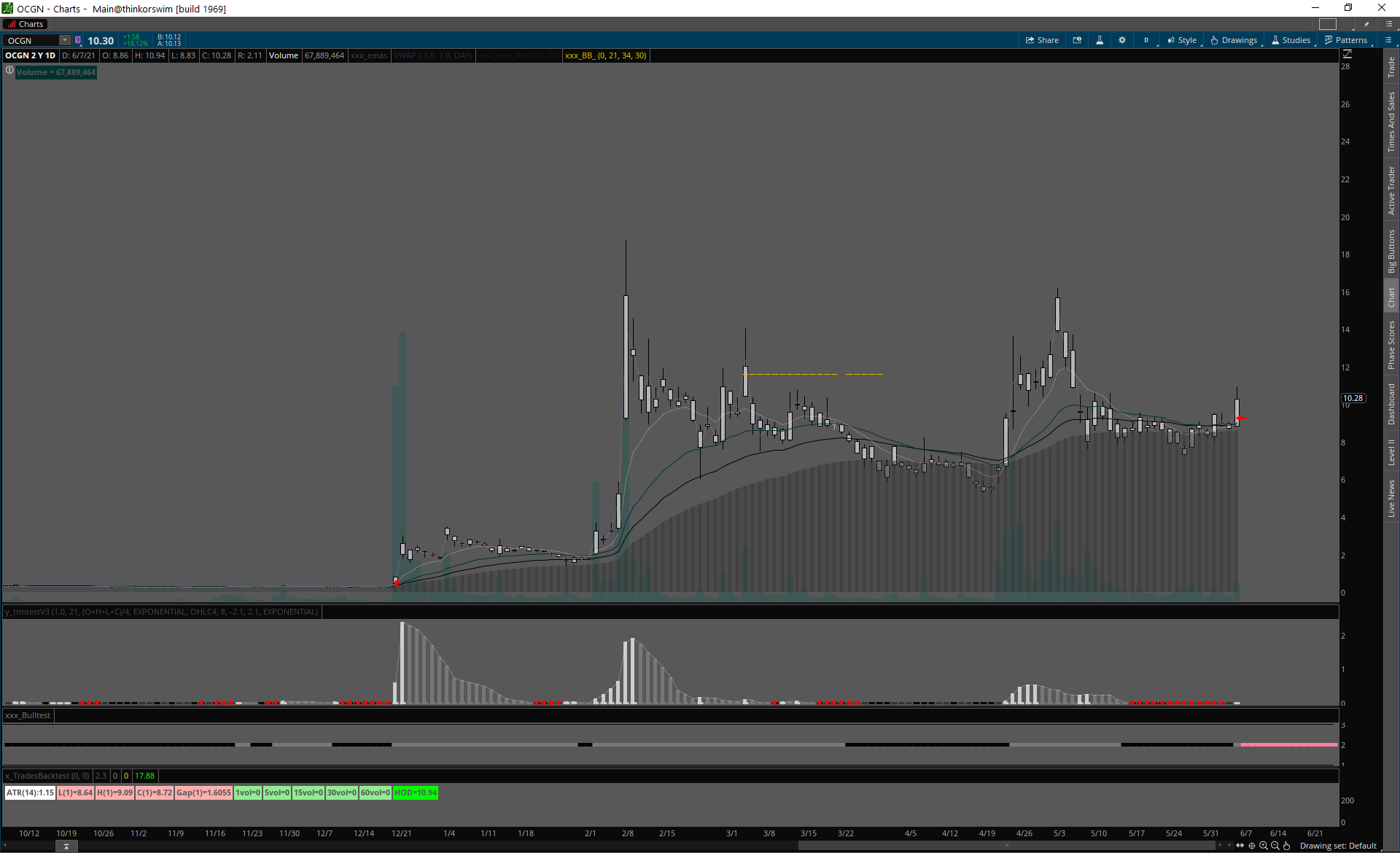Click zoom out magnifier icon

coord(1275,846)
